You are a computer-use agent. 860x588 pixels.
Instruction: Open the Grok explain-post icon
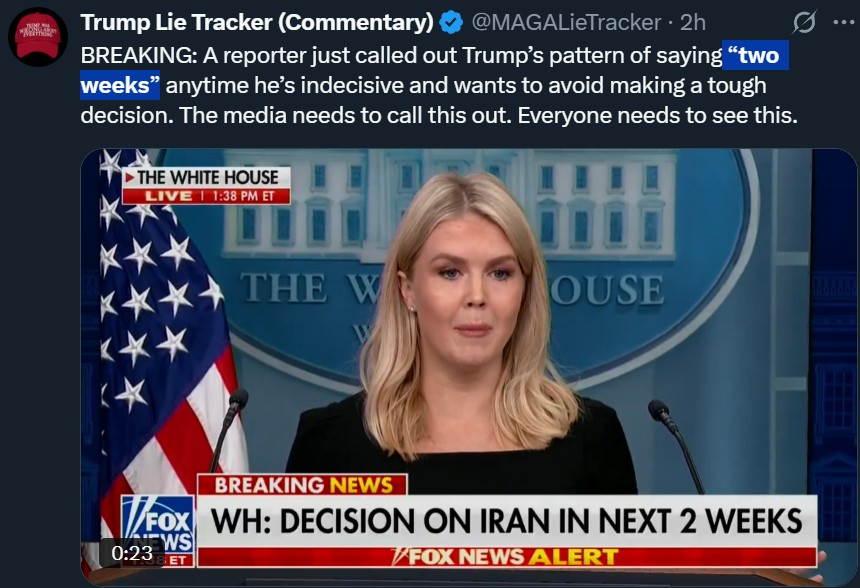click(805, 22)
